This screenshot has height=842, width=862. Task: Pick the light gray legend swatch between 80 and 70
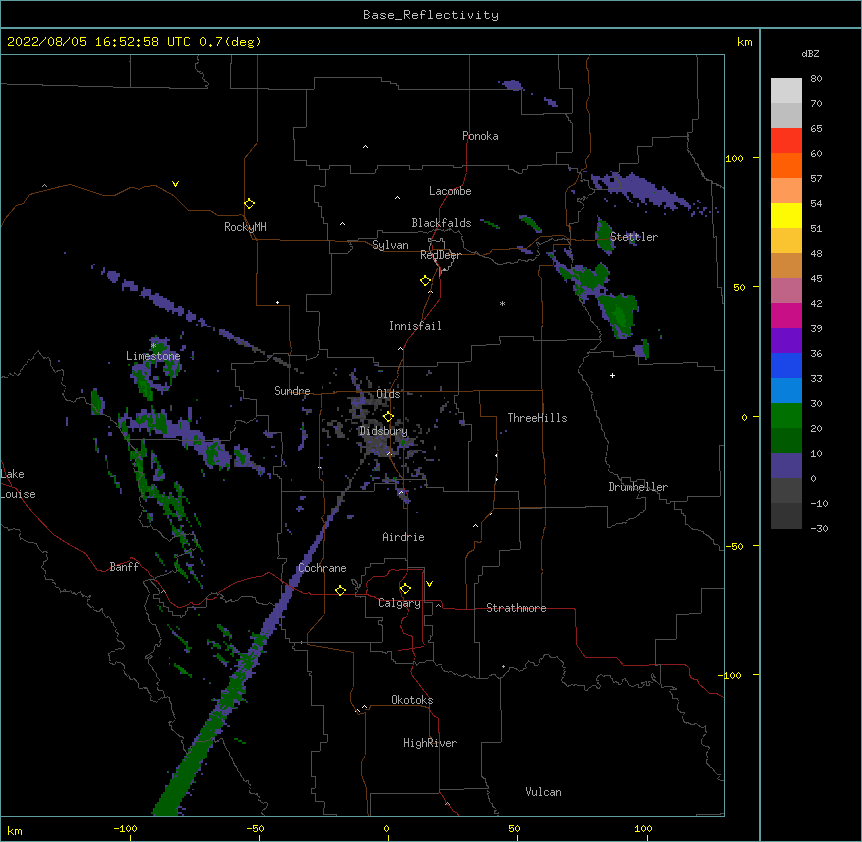pos(786,90)
